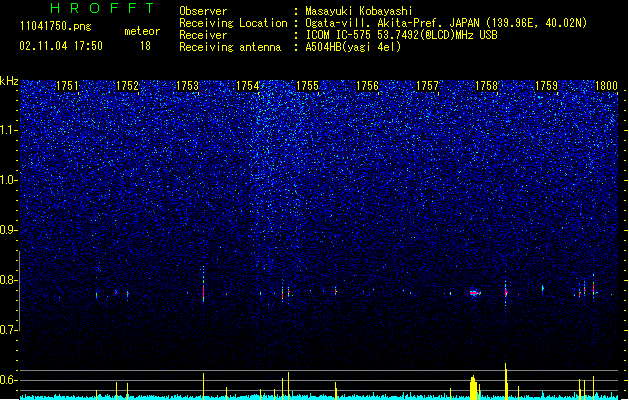
Task: Click the 'Receiver' field label
Action: click(203, 35)
